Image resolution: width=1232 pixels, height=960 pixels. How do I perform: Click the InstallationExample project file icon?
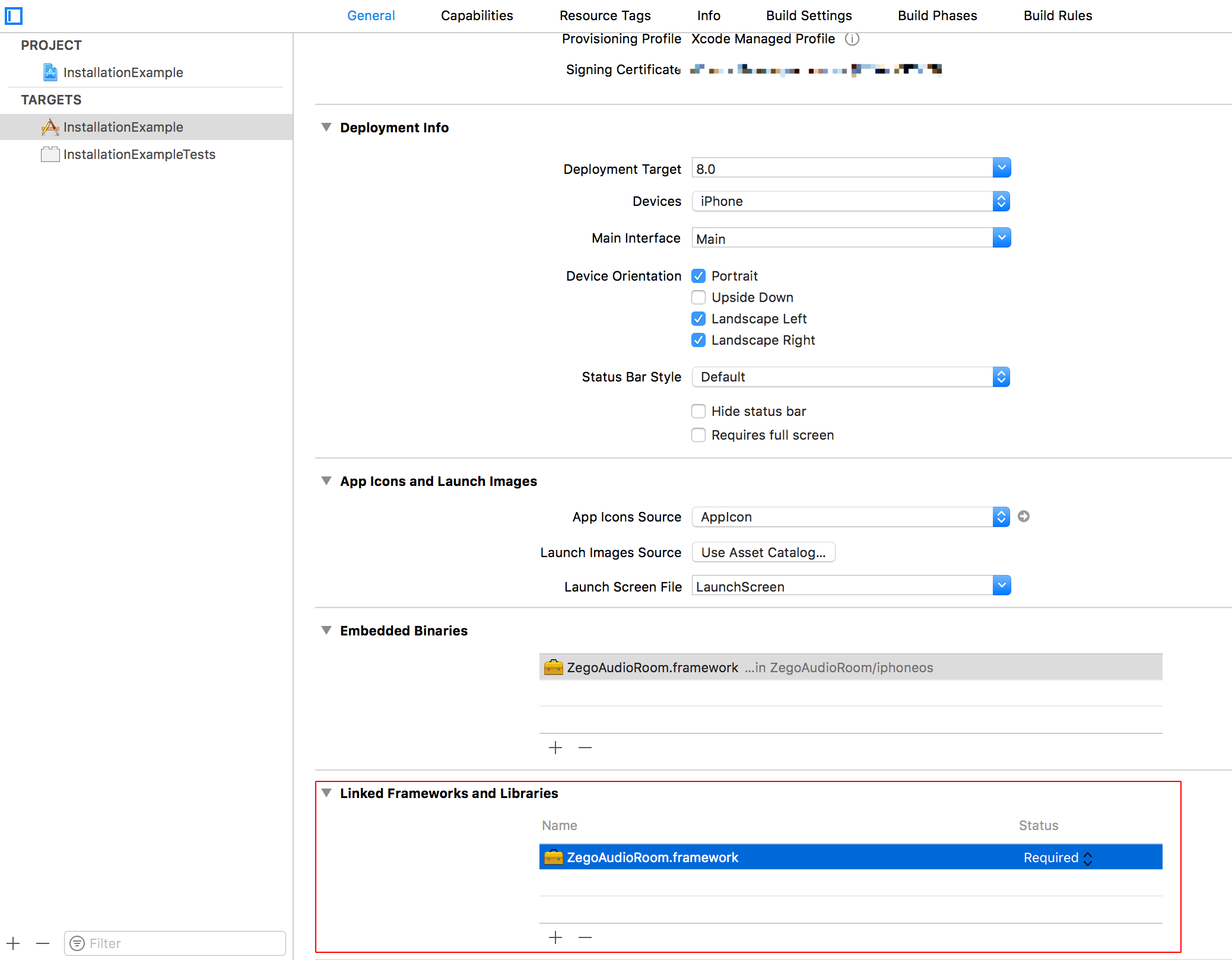coord(50,72)
